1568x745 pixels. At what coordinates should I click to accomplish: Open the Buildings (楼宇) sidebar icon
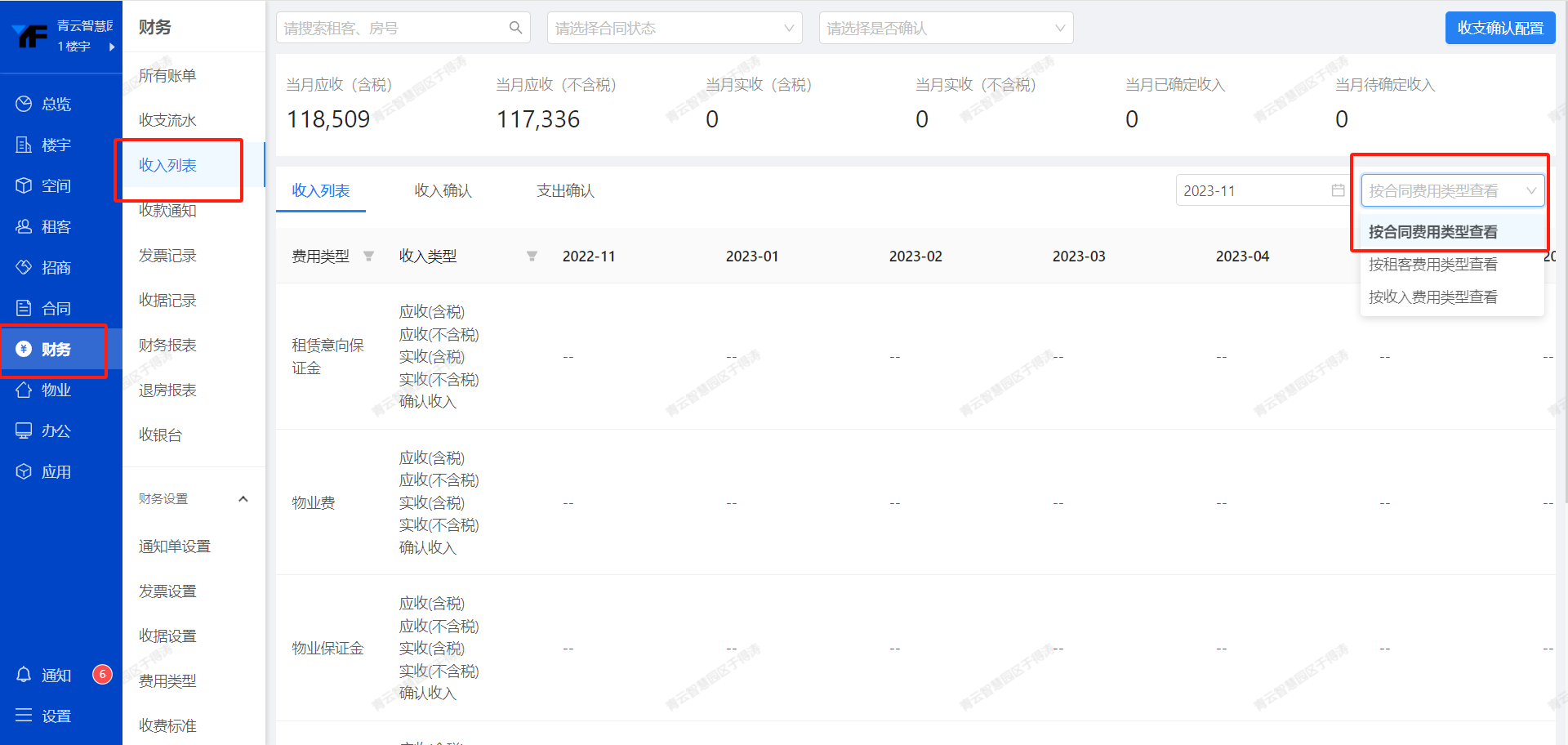coord(24,145)
